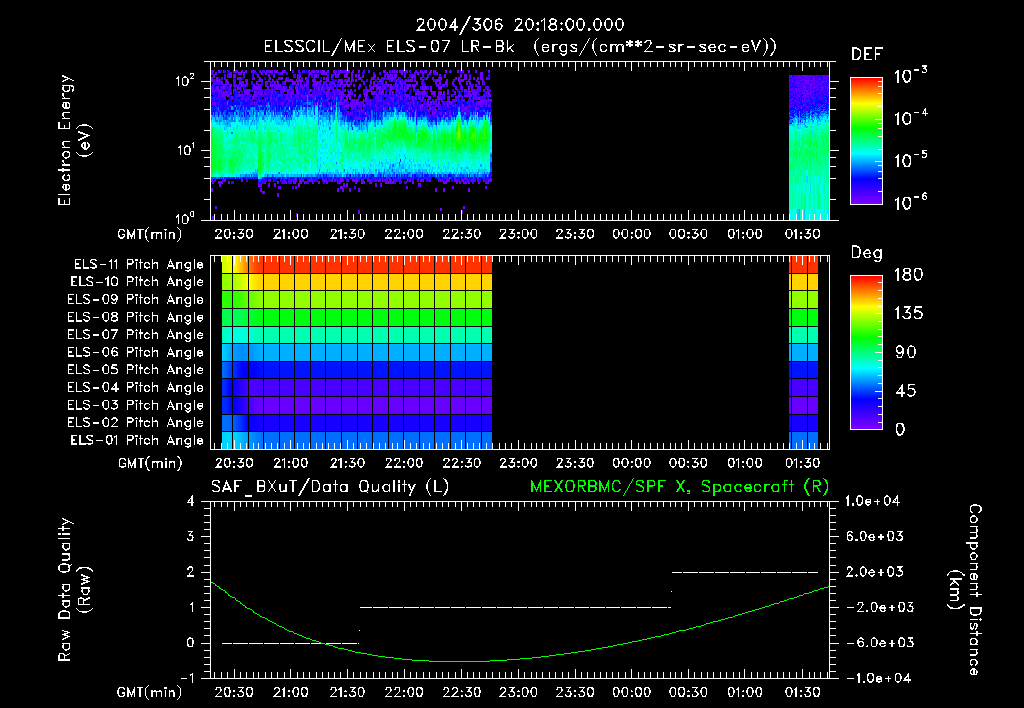Click the ELS-10 Pitch Angle row label
The image size is (1024, 708).
(137, 282)
